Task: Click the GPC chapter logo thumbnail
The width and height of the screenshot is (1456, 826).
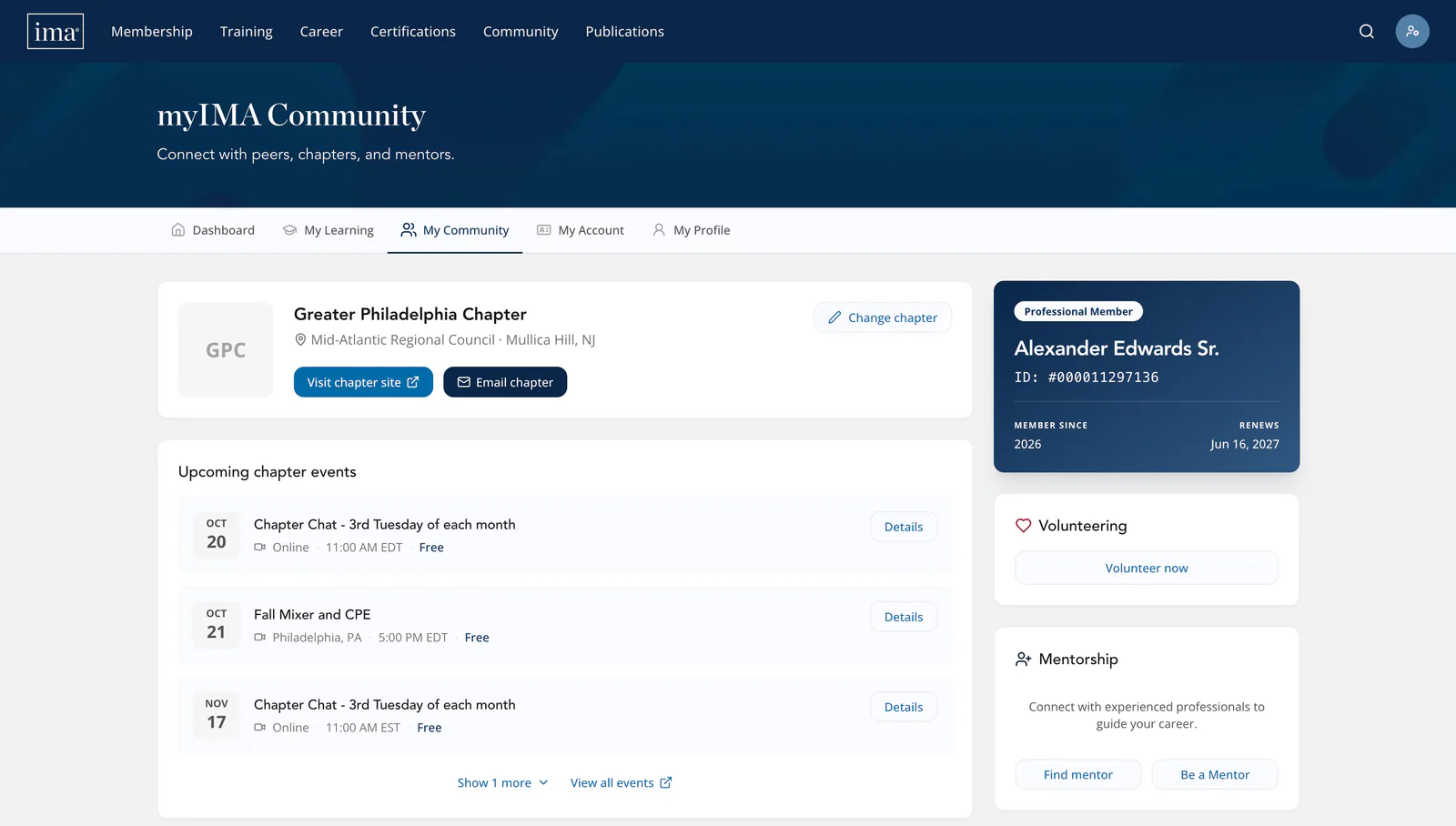Action: [x=226, y=349]
